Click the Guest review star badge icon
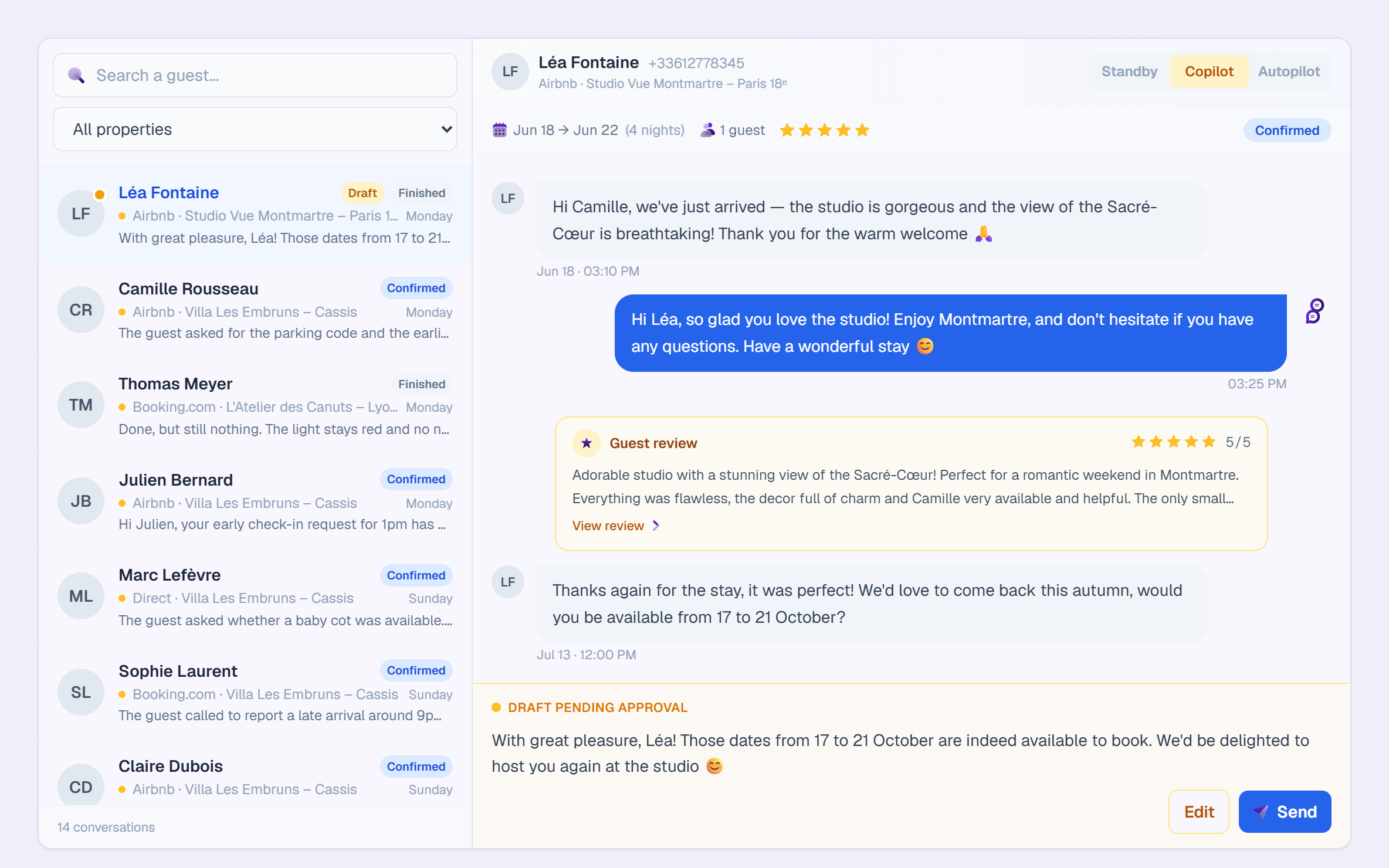 click(x=586, y=443)
